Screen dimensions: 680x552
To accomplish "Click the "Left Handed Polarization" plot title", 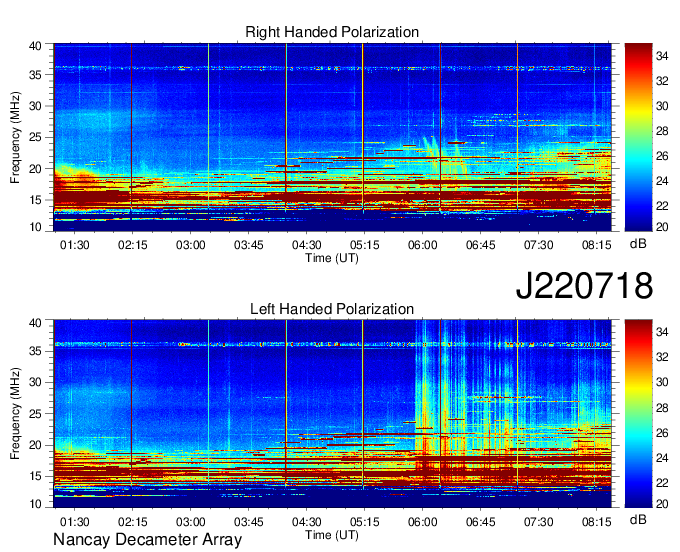I will click(332, 309).
